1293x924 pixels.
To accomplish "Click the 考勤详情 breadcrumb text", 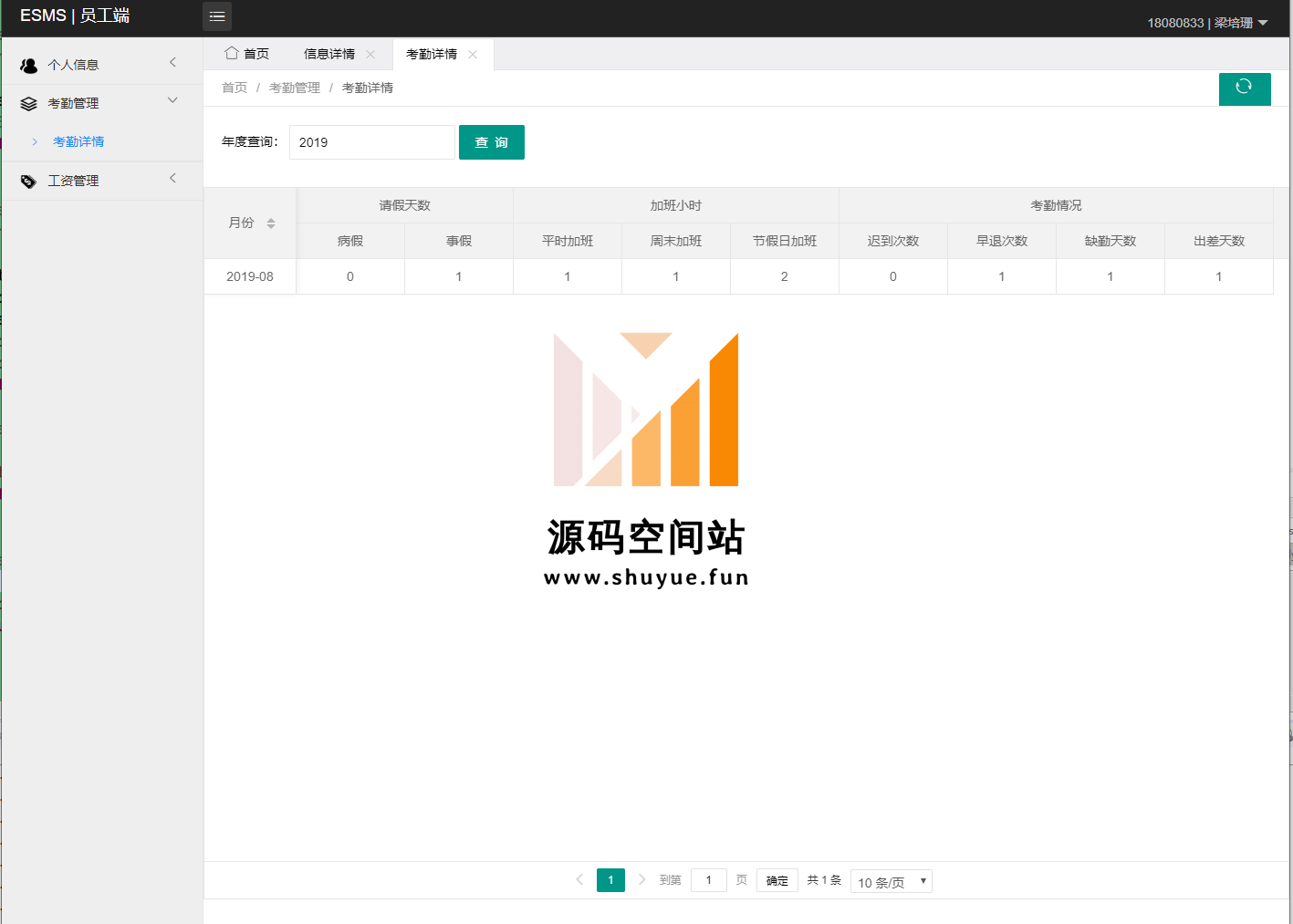I will [x=368, y=88].
